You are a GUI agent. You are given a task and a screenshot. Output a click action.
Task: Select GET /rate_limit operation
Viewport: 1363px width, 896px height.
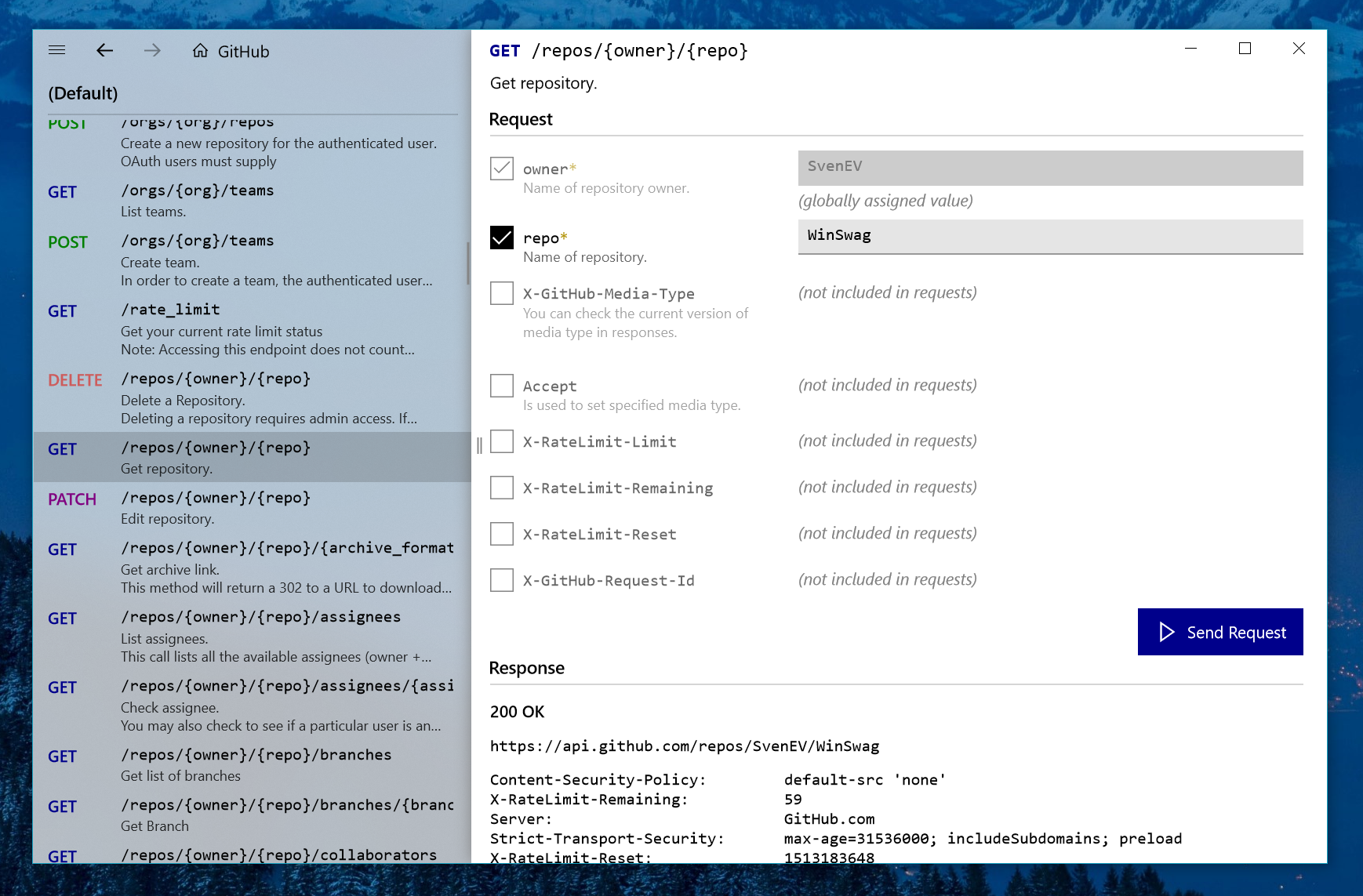click(251, 329)
